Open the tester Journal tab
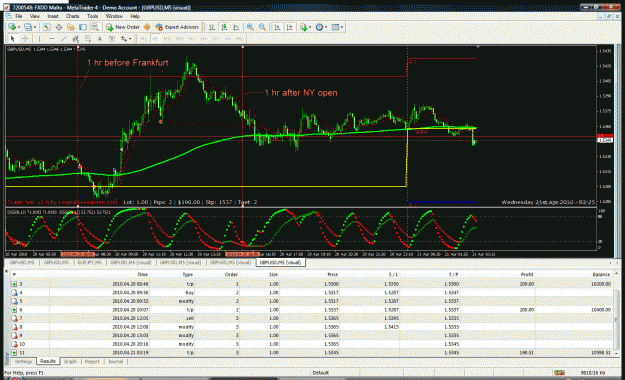The height and width of the screenshot is (380, 625). coord(115,361)
